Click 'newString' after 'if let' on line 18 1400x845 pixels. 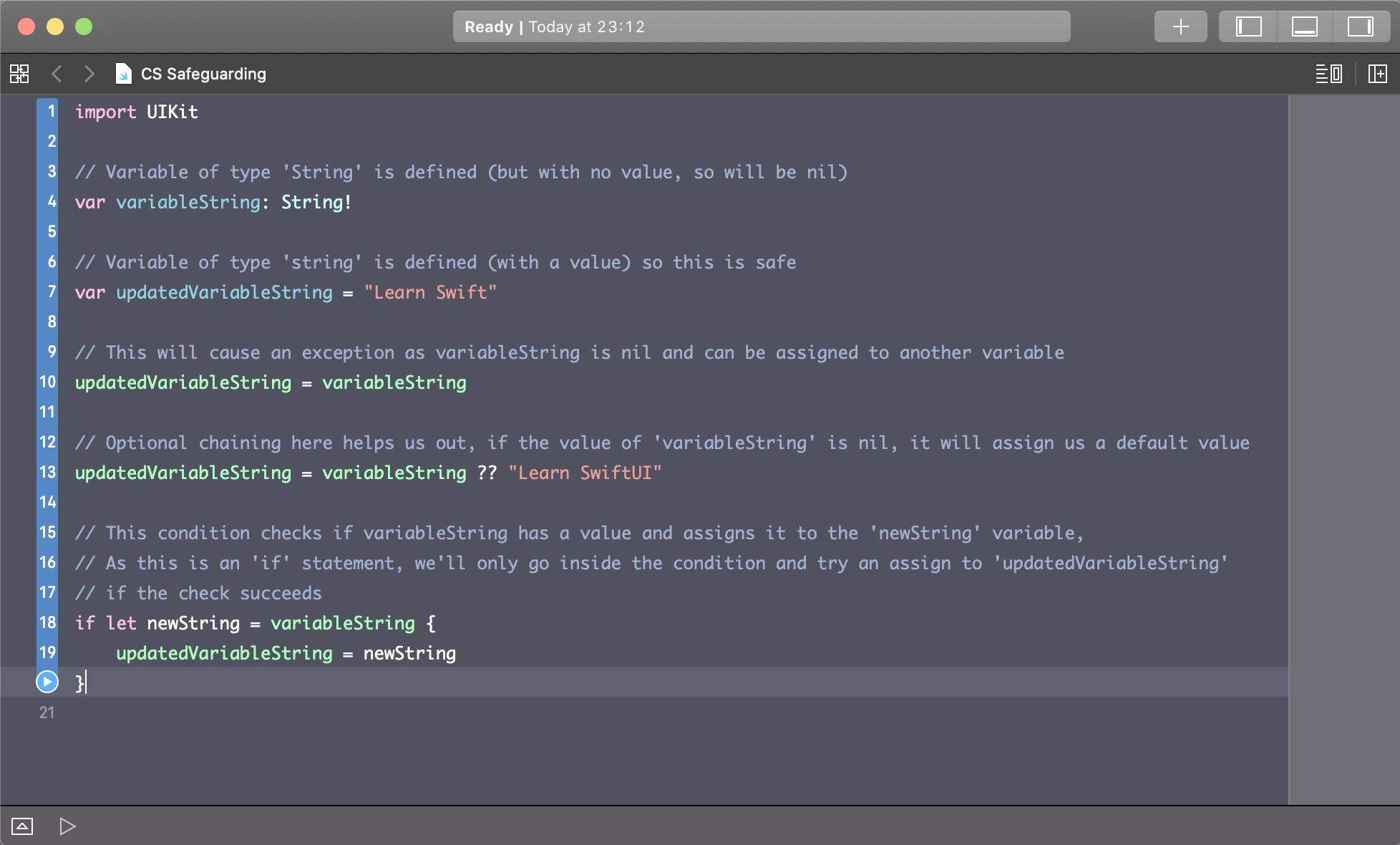[x=193, y=624]
